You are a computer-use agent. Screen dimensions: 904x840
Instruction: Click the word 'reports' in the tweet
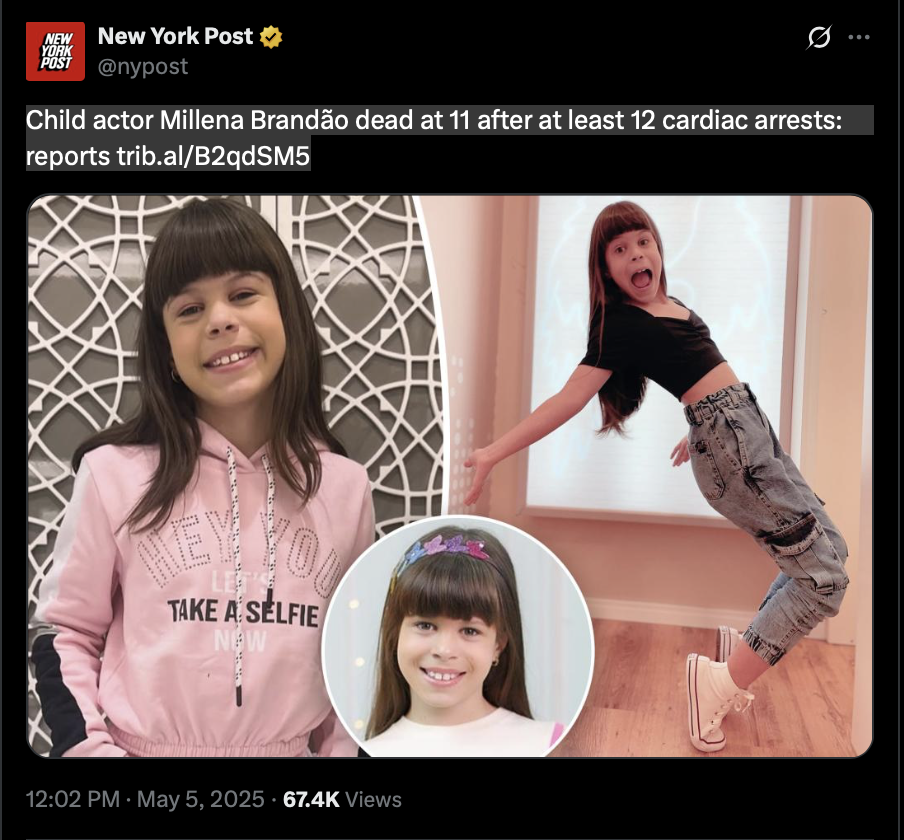point(68,157)
